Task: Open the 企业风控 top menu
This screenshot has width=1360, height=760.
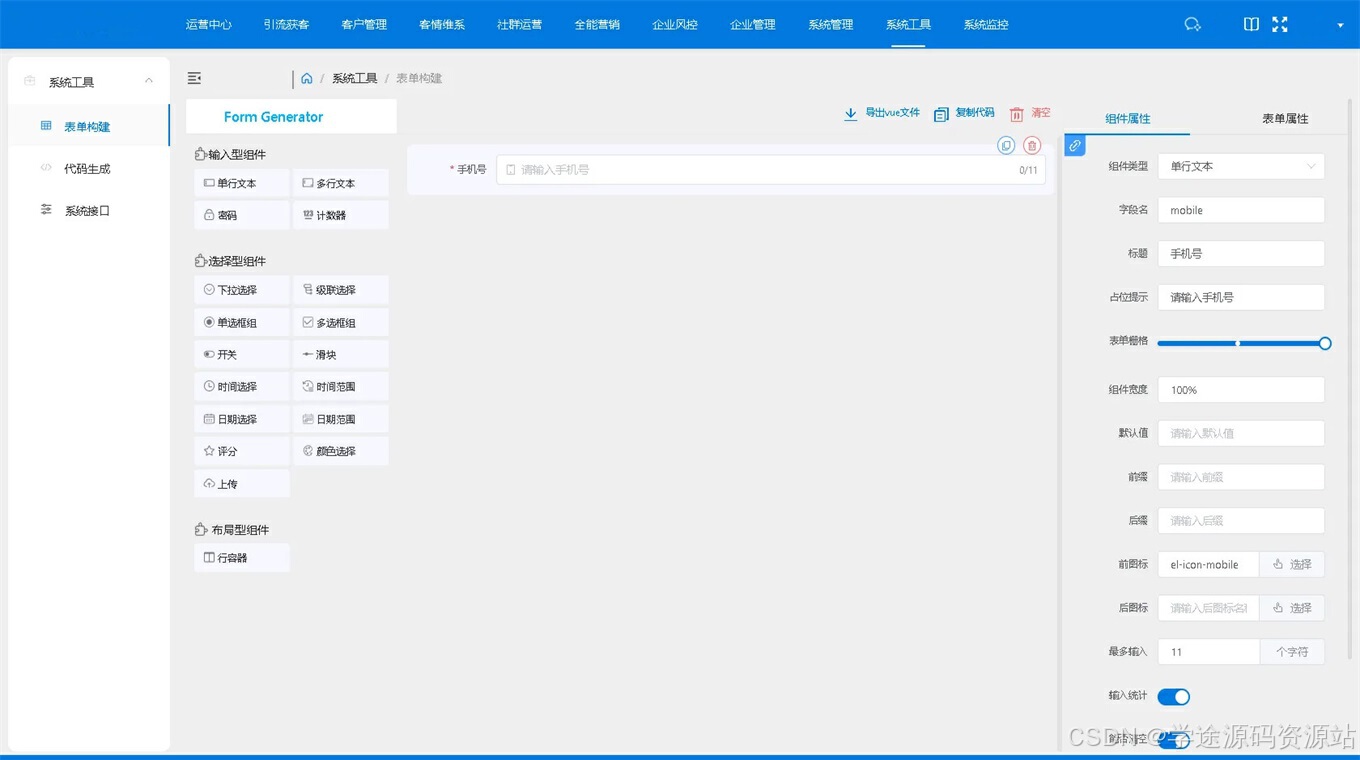Action: [x=675, y=25]
